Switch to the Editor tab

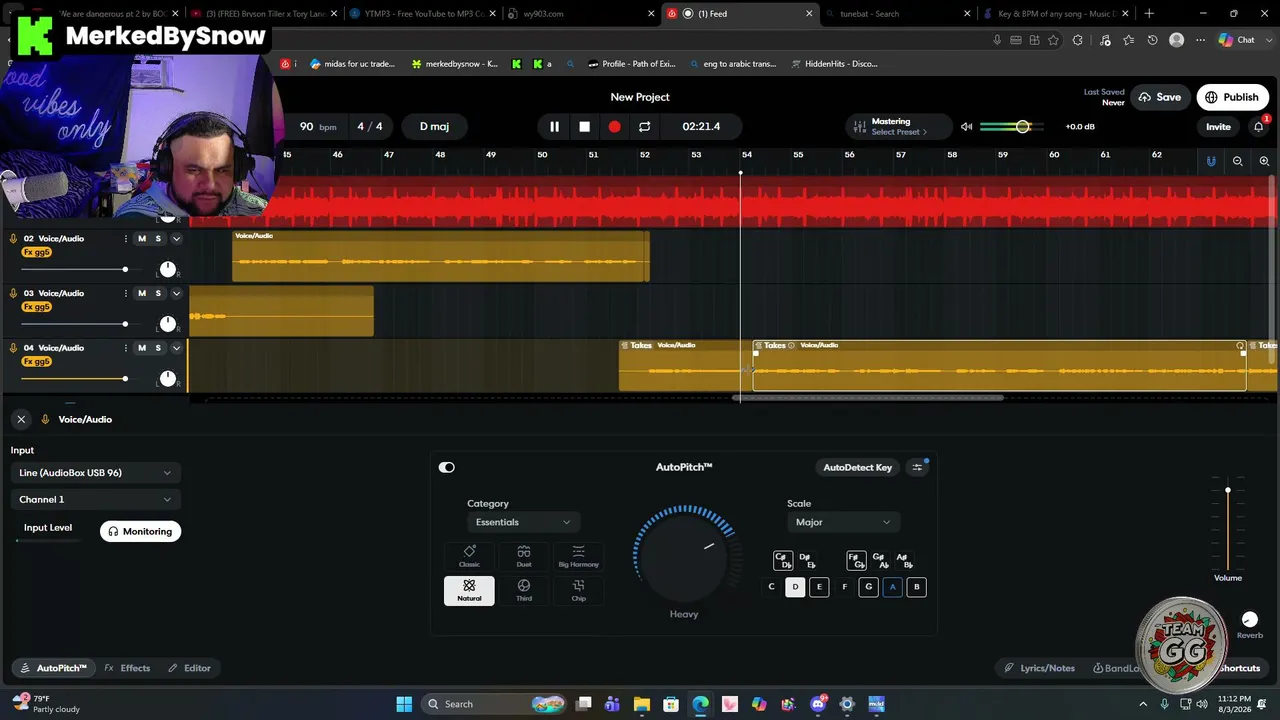[x=189, y=668]
